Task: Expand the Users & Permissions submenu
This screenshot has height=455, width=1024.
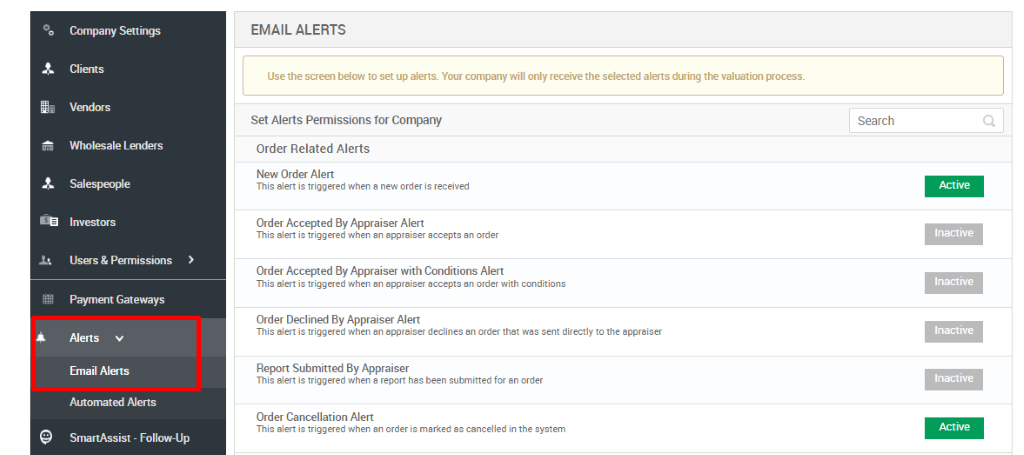Action: pos(190,260)
